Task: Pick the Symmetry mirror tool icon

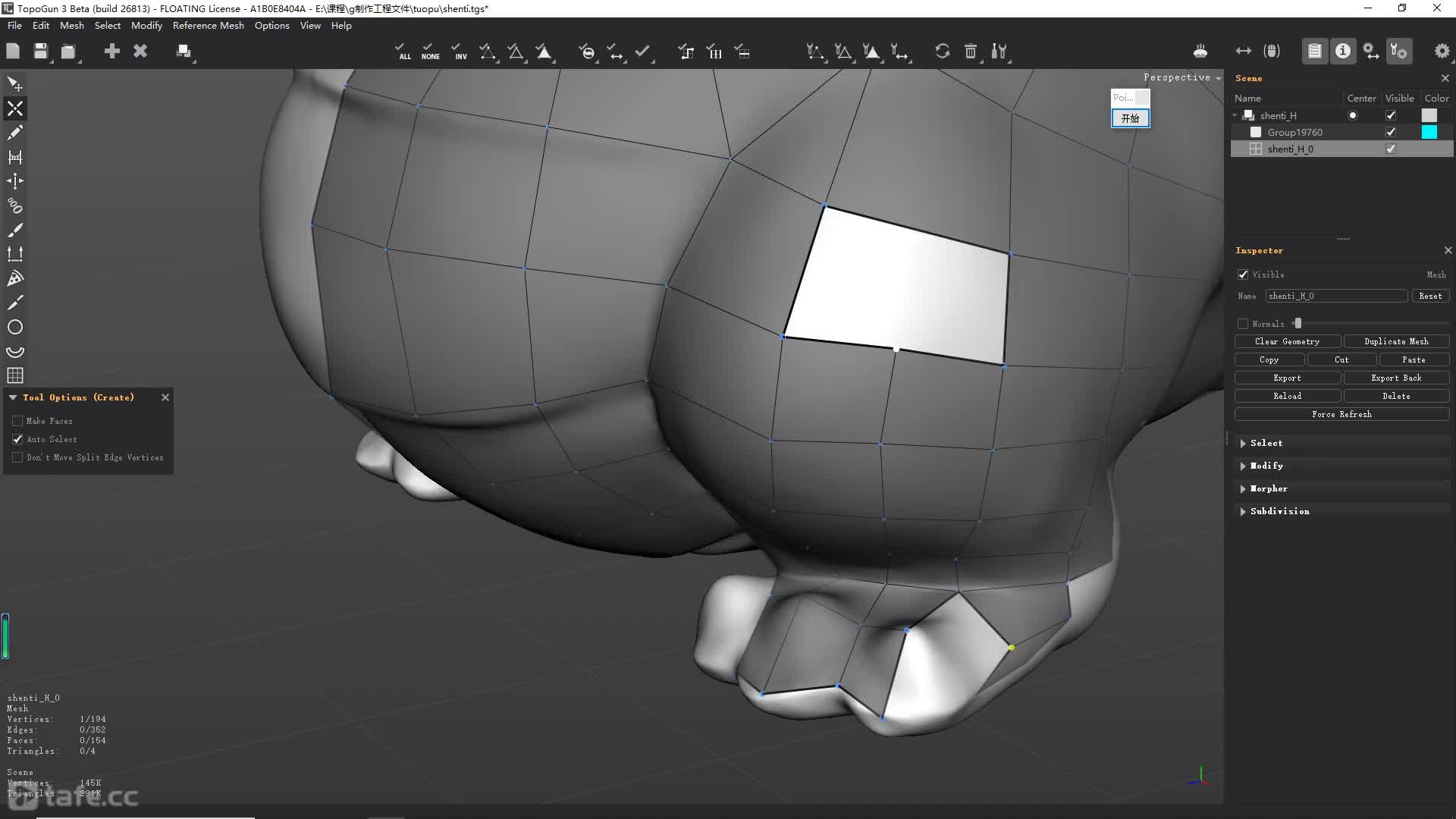Action: tap(15, 181)
